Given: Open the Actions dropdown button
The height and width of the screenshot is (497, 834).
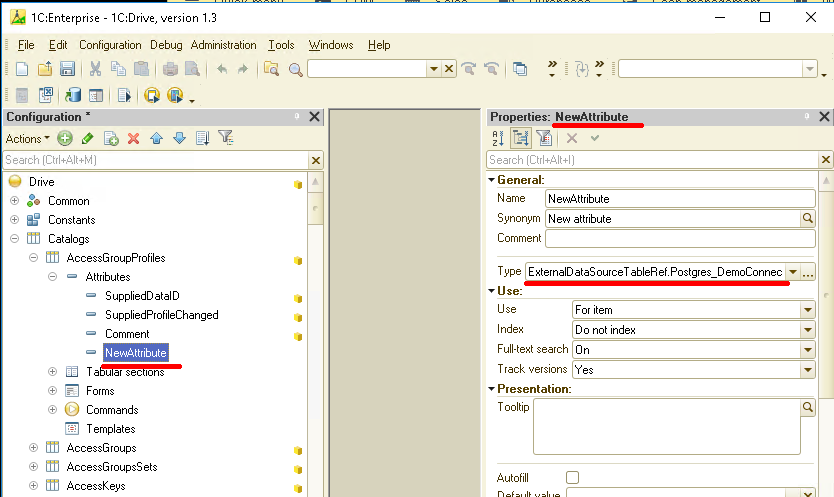Looking at the screenshot, I should pos(27,139).
